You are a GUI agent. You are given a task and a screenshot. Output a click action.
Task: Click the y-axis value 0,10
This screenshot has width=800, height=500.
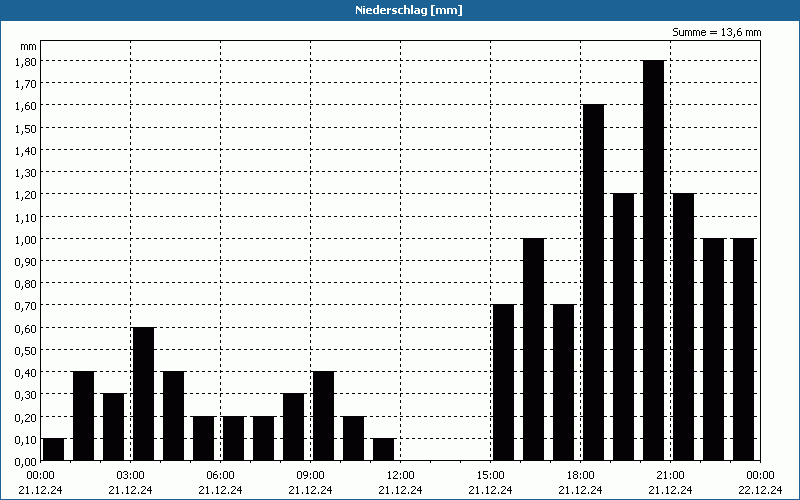click(26, 439)
